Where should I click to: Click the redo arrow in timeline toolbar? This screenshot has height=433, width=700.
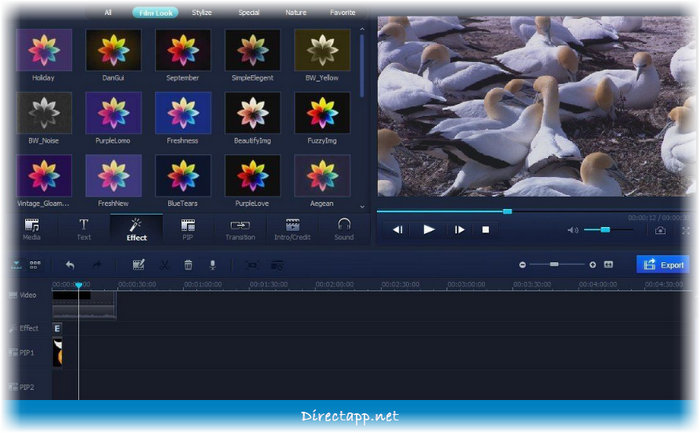click(x=97, y=265)
